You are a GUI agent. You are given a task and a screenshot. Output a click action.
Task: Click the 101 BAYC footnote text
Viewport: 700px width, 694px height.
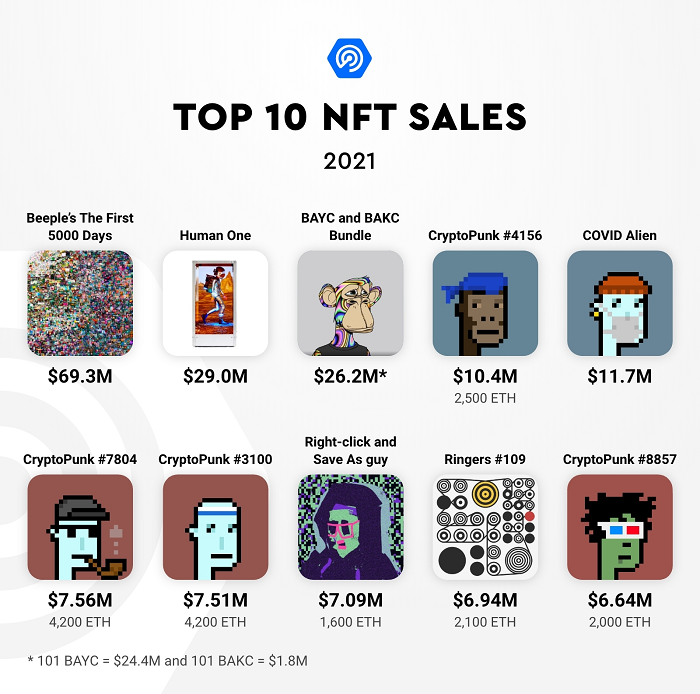point(168,661)
